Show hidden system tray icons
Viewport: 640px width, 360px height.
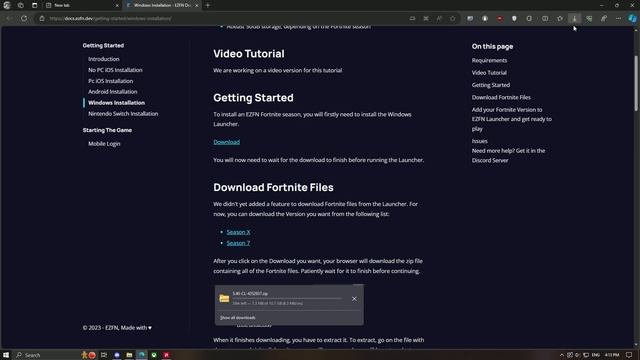click(x=562, y=355)
